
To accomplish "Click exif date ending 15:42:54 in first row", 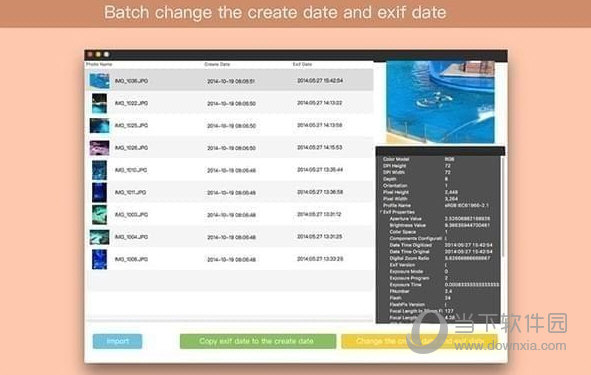I will (320, 81).
